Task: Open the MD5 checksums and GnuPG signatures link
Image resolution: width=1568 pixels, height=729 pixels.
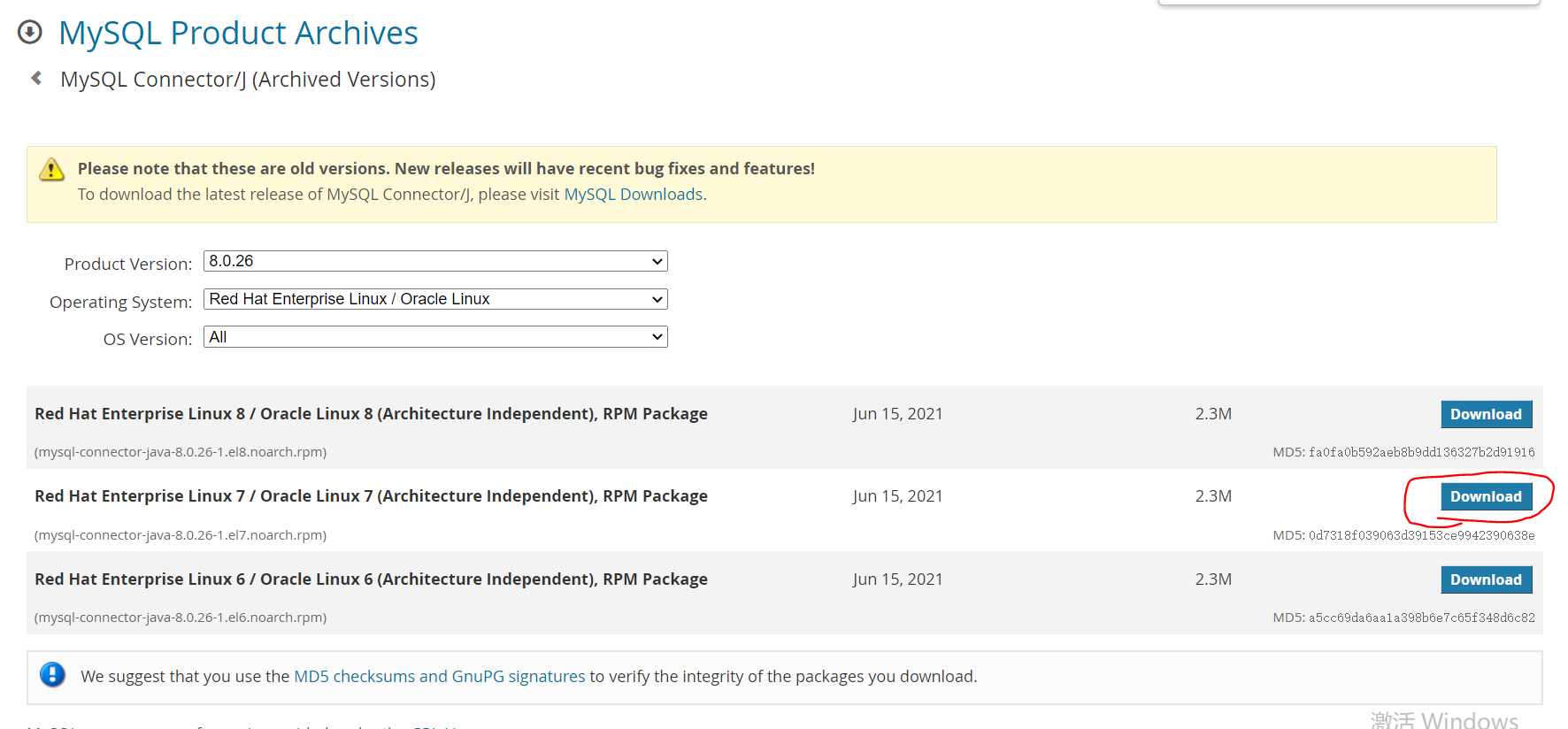Action: tap(440, 676)
